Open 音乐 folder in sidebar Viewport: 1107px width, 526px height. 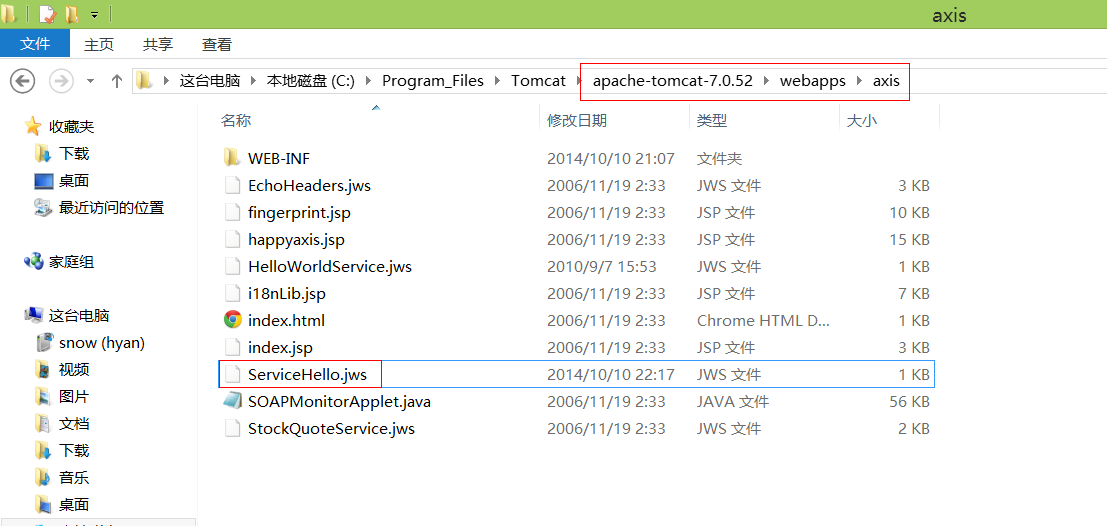point(62,477)
